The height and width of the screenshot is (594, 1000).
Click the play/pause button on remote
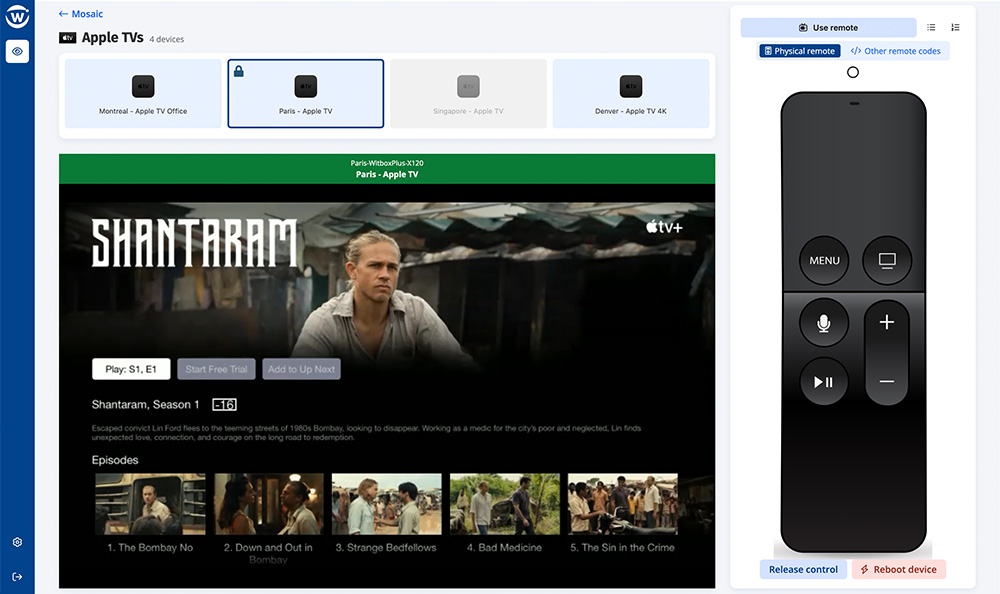pos(824,382)
